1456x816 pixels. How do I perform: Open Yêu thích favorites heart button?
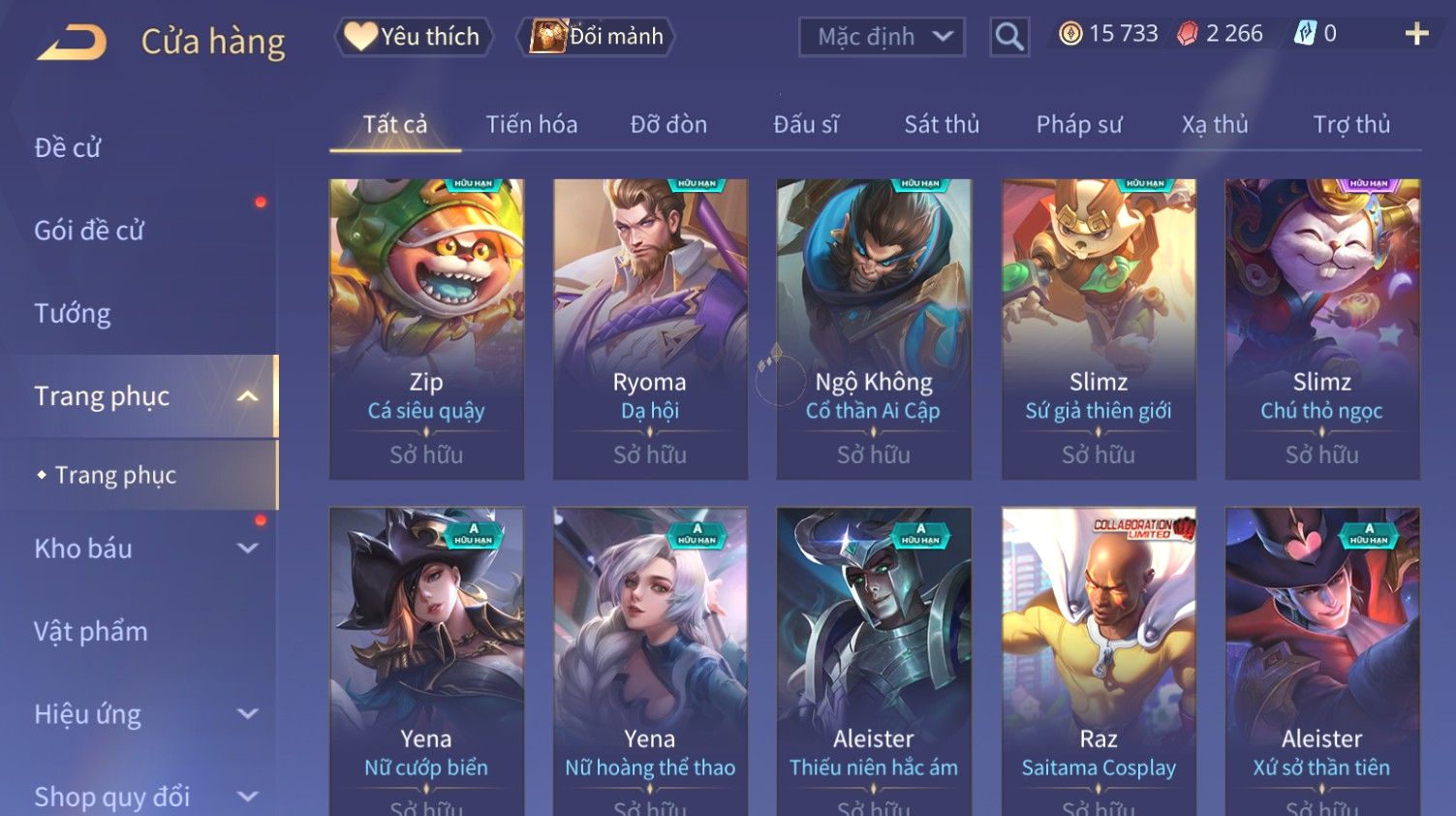click(414, 37)
